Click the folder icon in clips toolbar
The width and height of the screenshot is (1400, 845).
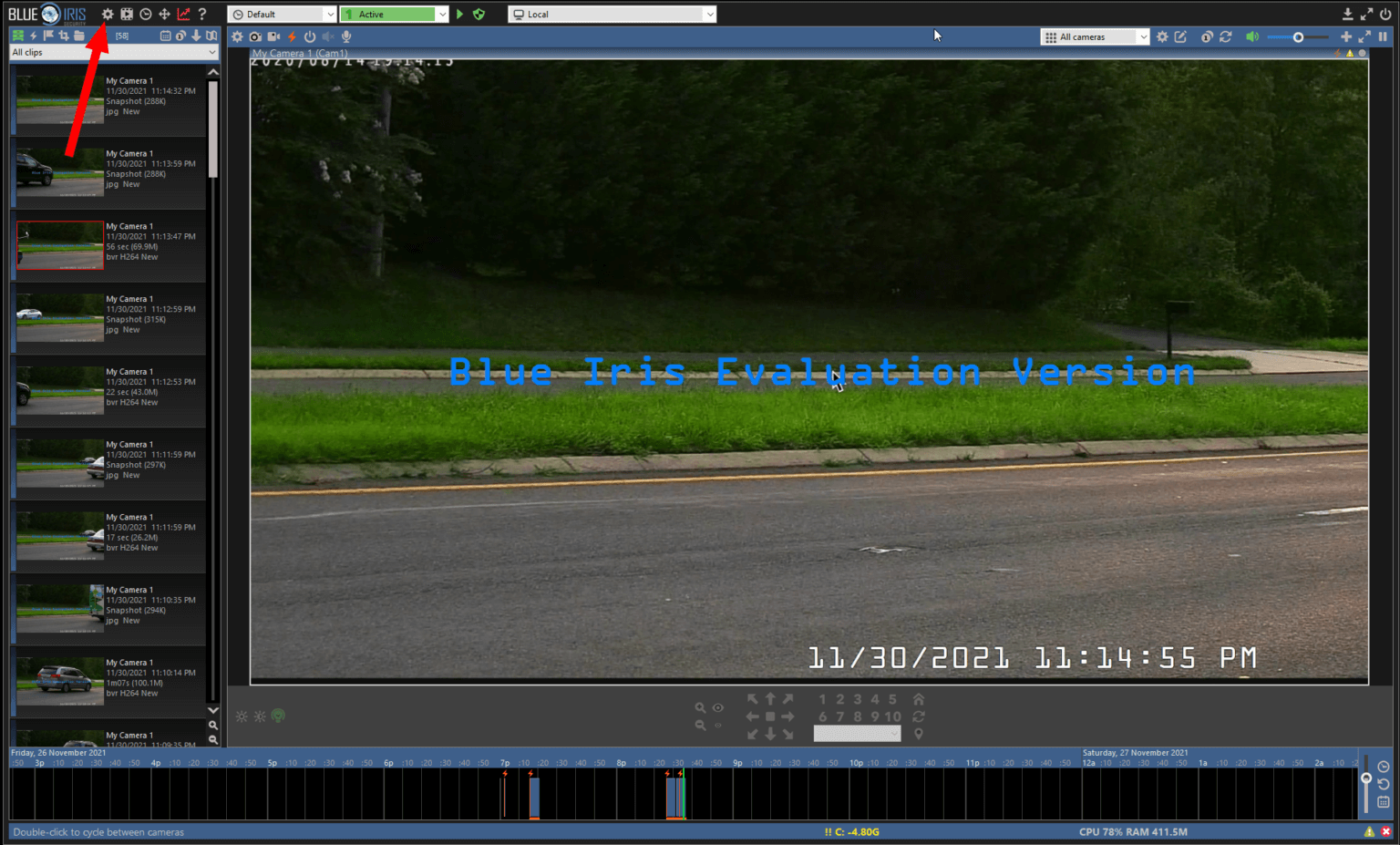click(79, 36)
